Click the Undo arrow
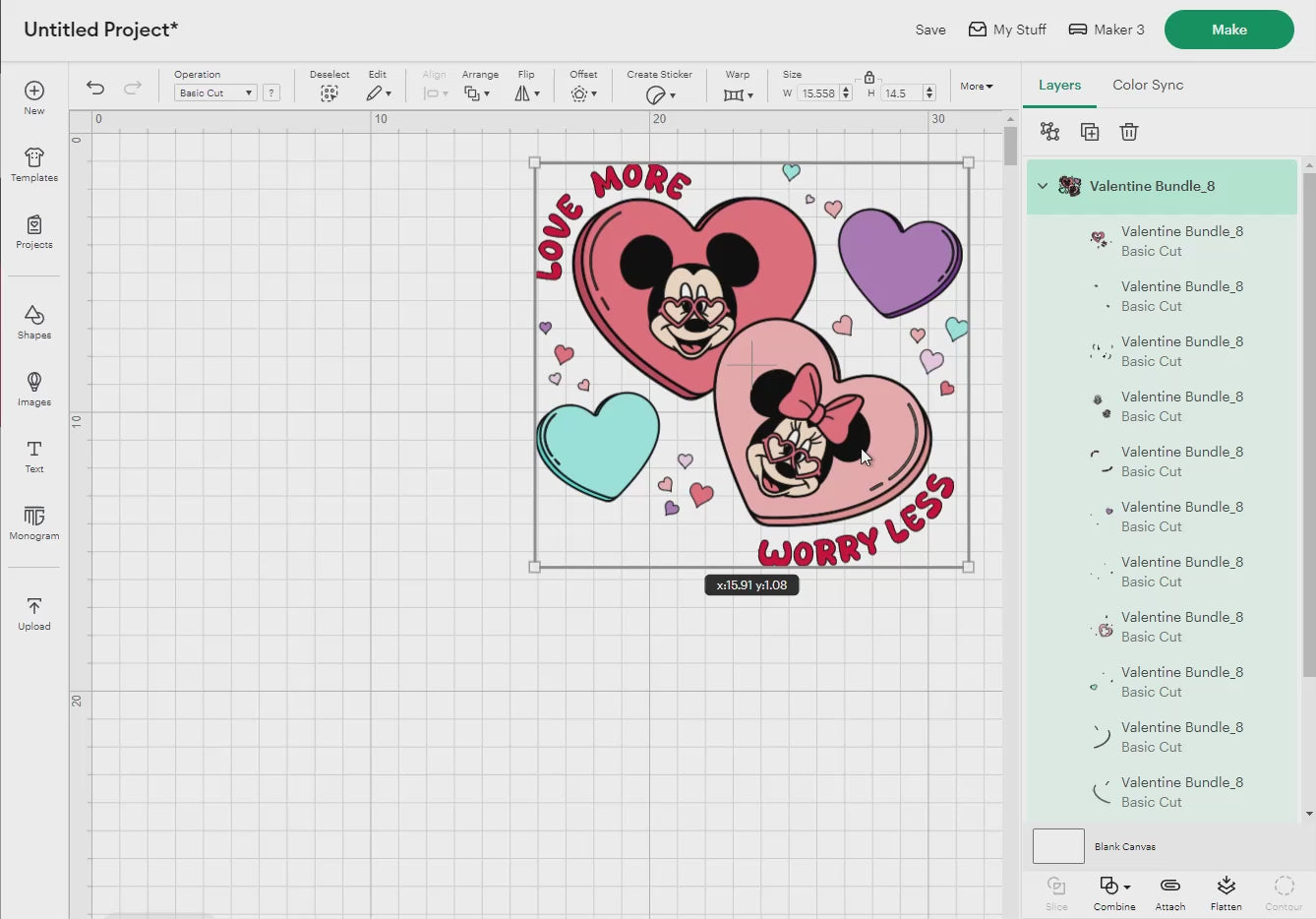The height and width of the screenshot is (919, 1316). pyautogui.click(x=95, y=88)
